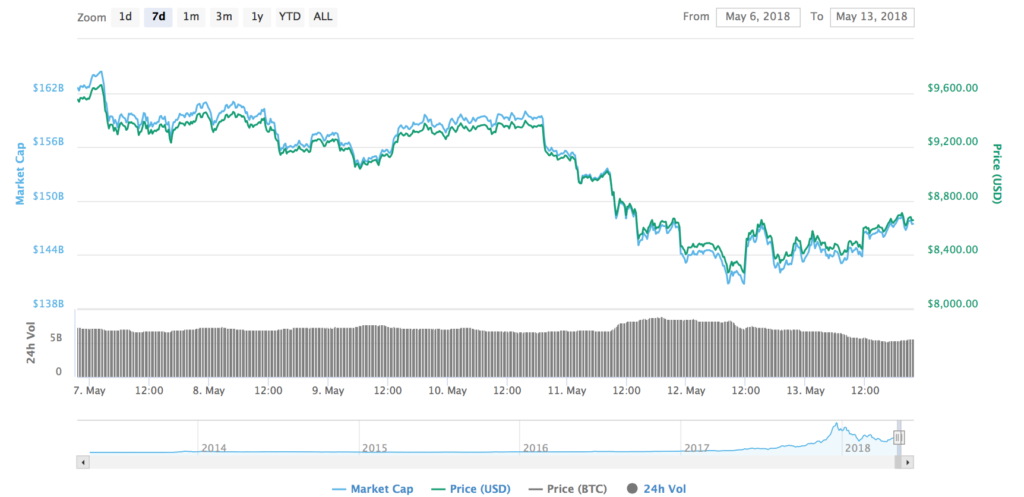Select the 7d zoom range
The height and width of the screenshot is (497, 1024).
click(158, 17)
